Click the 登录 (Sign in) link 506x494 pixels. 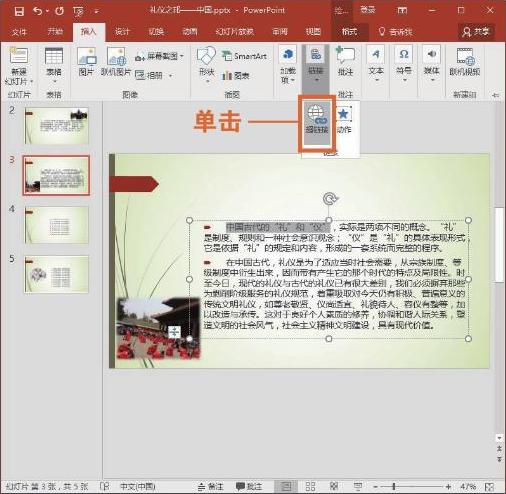point(368,10)
